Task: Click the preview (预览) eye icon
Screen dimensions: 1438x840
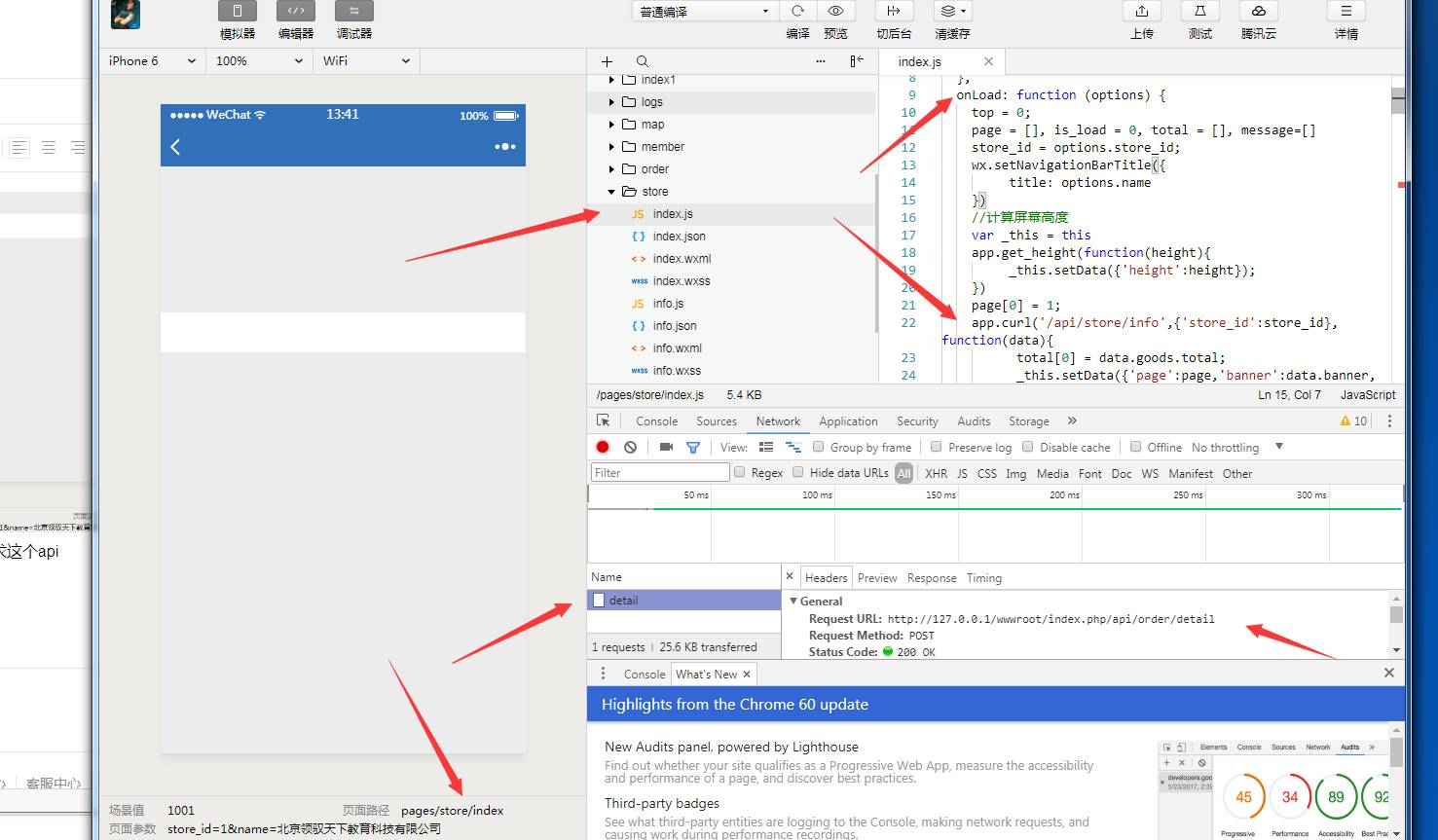Action: (835, 12)
